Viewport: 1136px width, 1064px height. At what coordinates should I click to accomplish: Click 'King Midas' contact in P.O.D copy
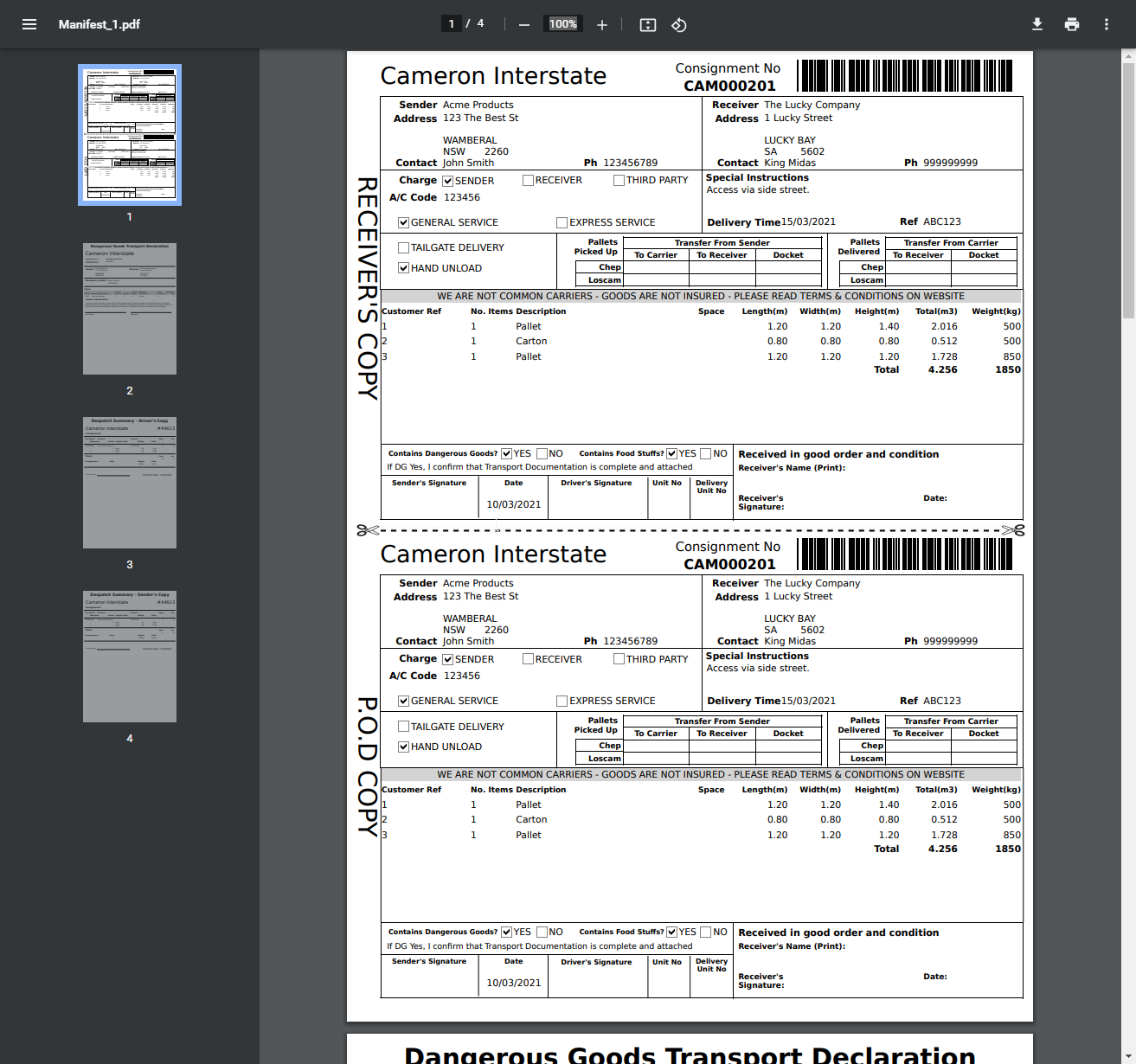point(789,641)
